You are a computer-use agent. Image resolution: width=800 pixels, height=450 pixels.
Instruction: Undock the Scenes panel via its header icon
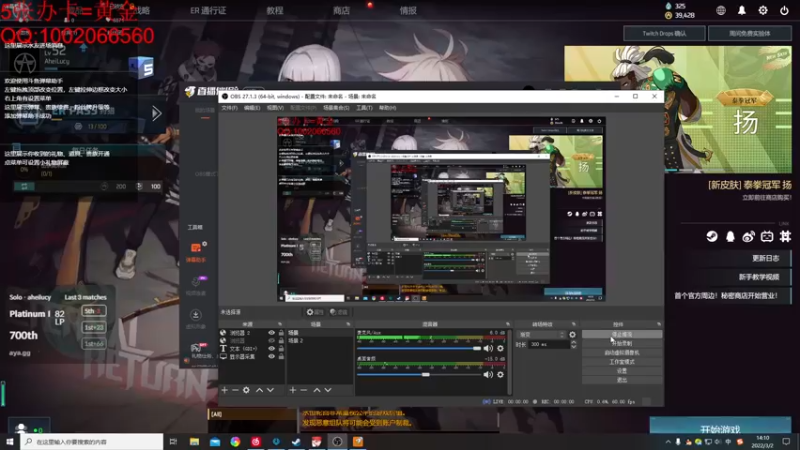pyautogui.click(x=348, y=324)
